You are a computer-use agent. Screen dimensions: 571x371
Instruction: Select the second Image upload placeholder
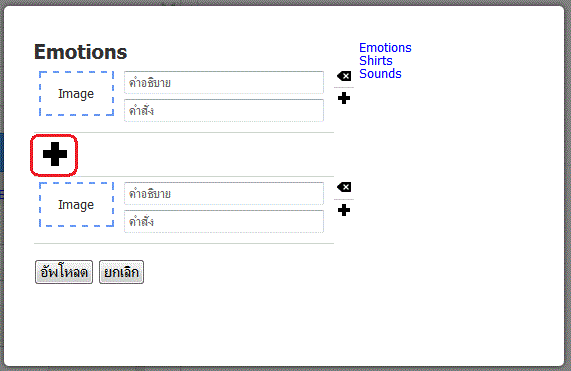click(x=76, y=205)
